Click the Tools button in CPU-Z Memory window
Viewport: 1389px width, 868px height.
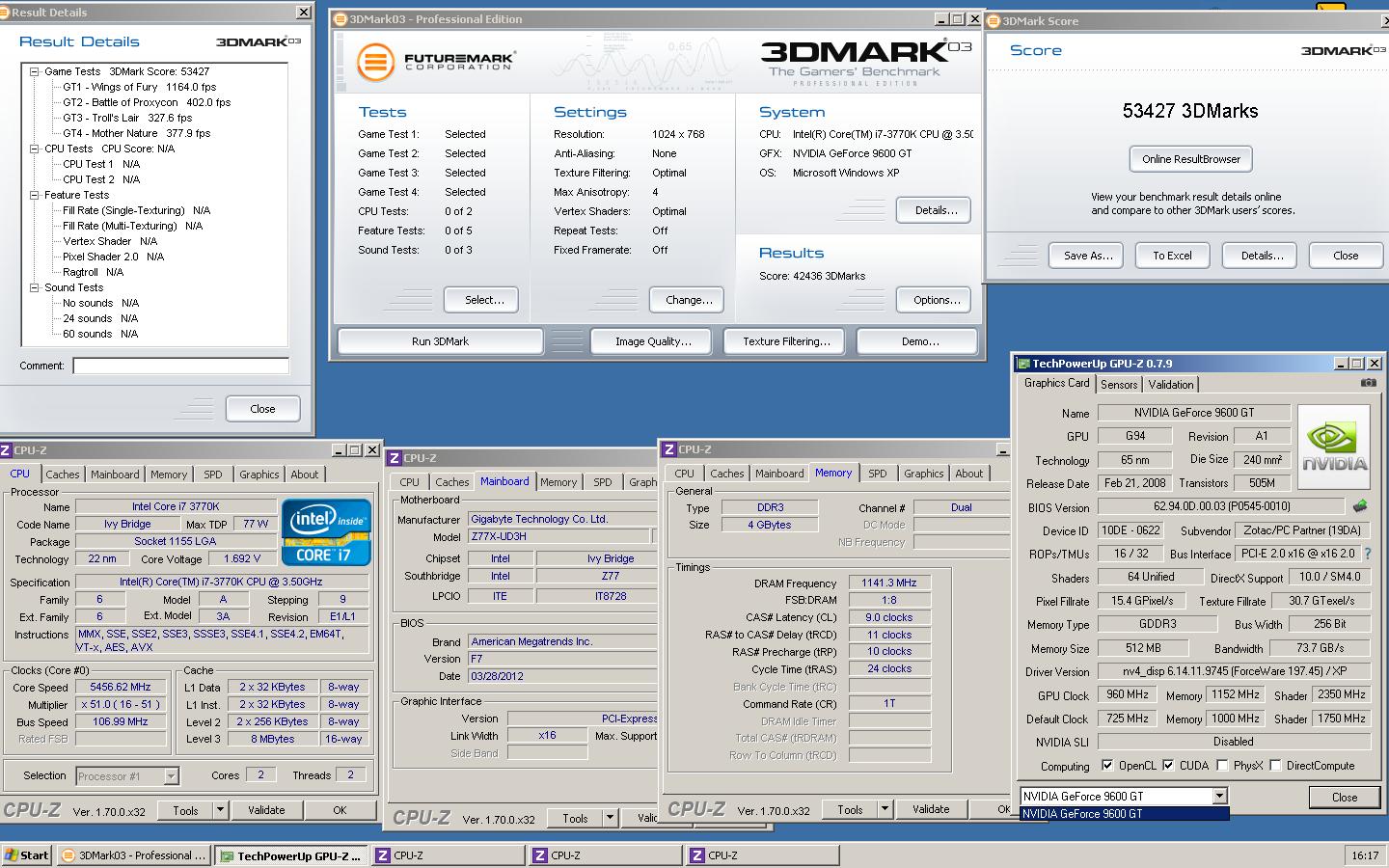[x=850, y=809]
